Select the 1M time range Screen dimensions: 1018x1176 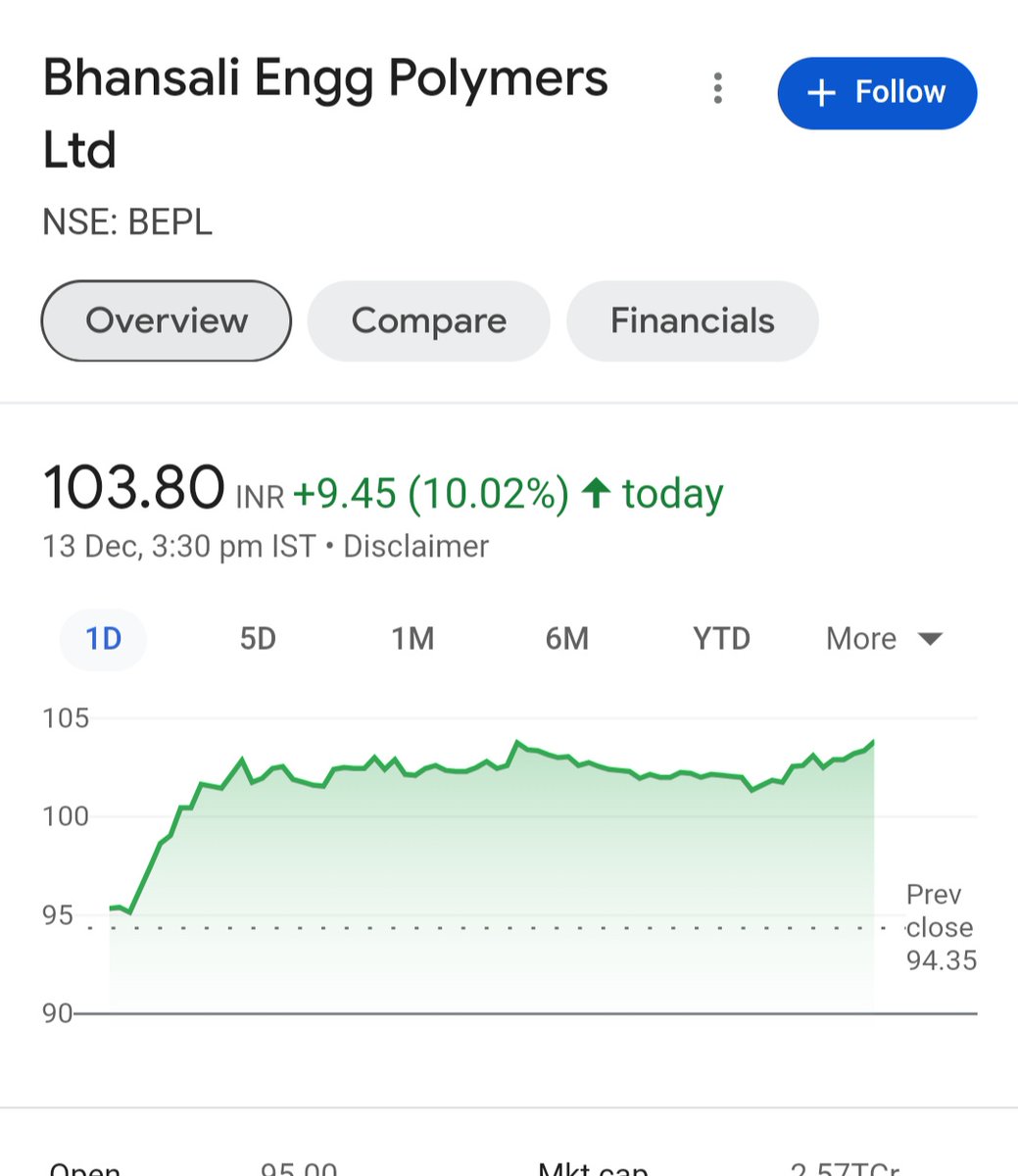tap(412, 638)
